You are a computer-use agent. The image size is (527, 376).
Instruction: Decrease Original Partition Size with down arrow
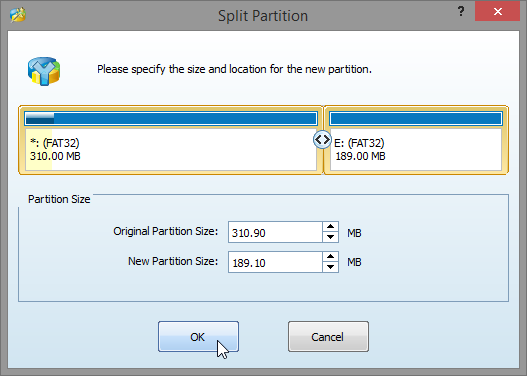click(x=330, y=237)
